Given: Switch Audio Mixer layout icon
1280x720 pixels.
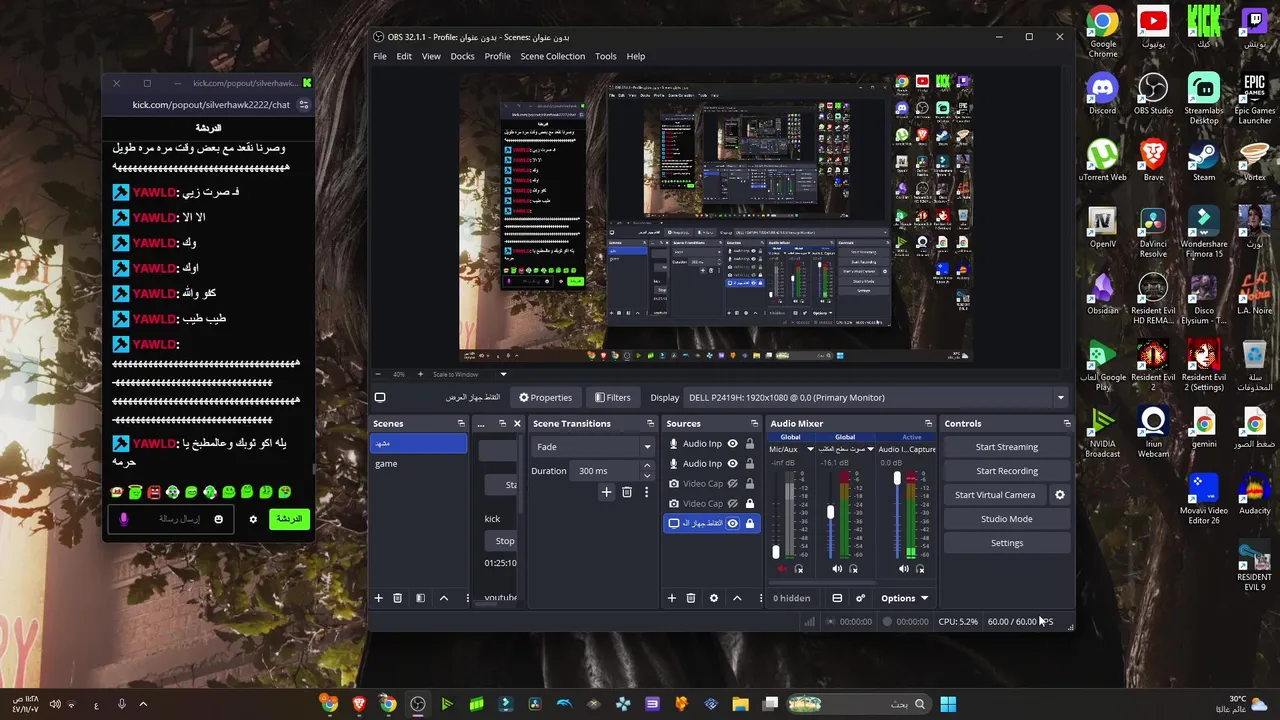Looking at the screenshot, I should click(x=837, y=598).
